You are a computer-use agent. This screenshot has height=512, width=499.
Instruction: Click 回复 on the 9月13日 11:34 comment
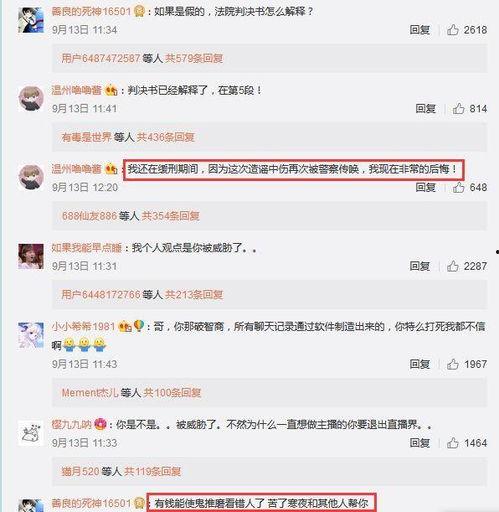point(420,30)
